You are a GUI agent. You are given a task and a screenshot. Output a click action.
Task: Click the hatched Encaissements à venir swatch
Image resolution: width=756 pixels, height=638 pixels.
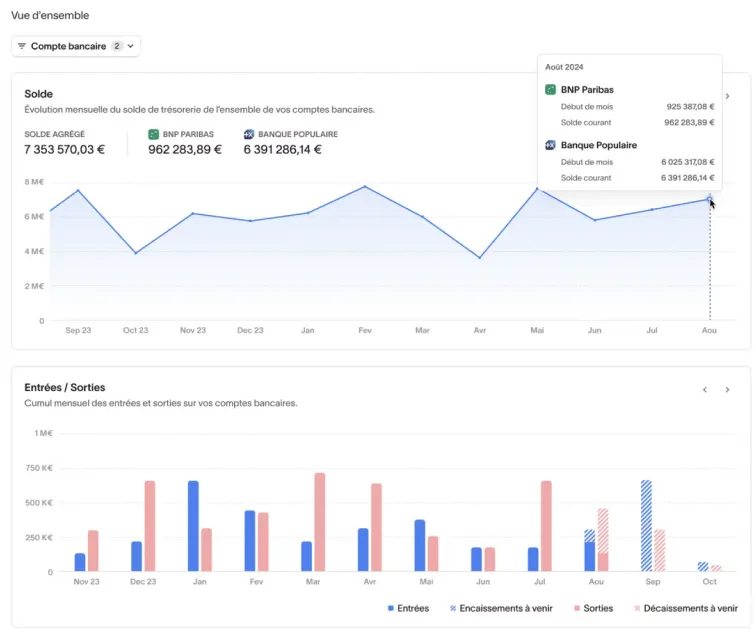tap(453, 609)
